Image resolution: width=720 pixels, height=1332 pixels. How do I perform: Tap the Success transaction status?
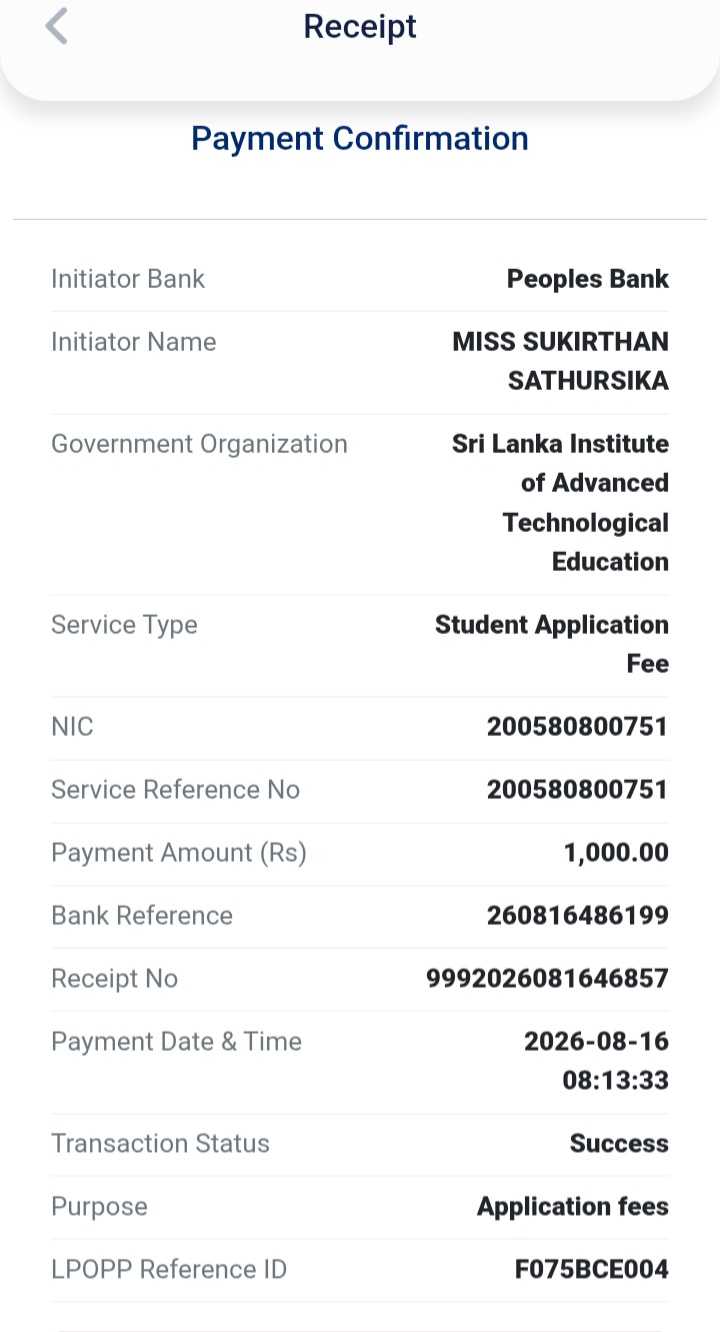[x=619, y=1144]
